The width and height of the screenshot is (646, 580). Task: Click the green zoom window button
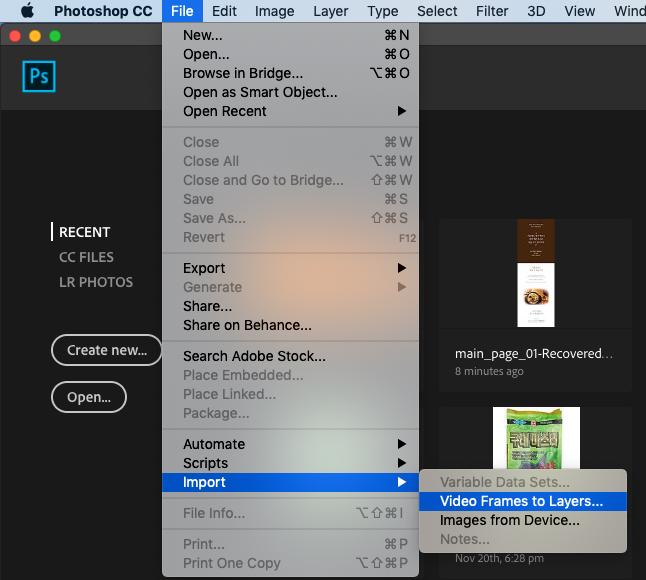(x=55, y=36)
